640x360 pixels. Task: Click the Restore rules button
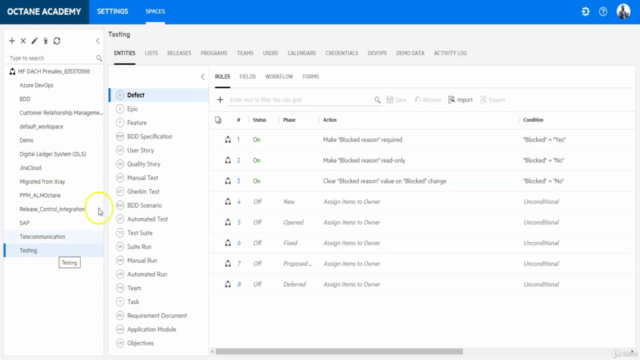[428, 100]
